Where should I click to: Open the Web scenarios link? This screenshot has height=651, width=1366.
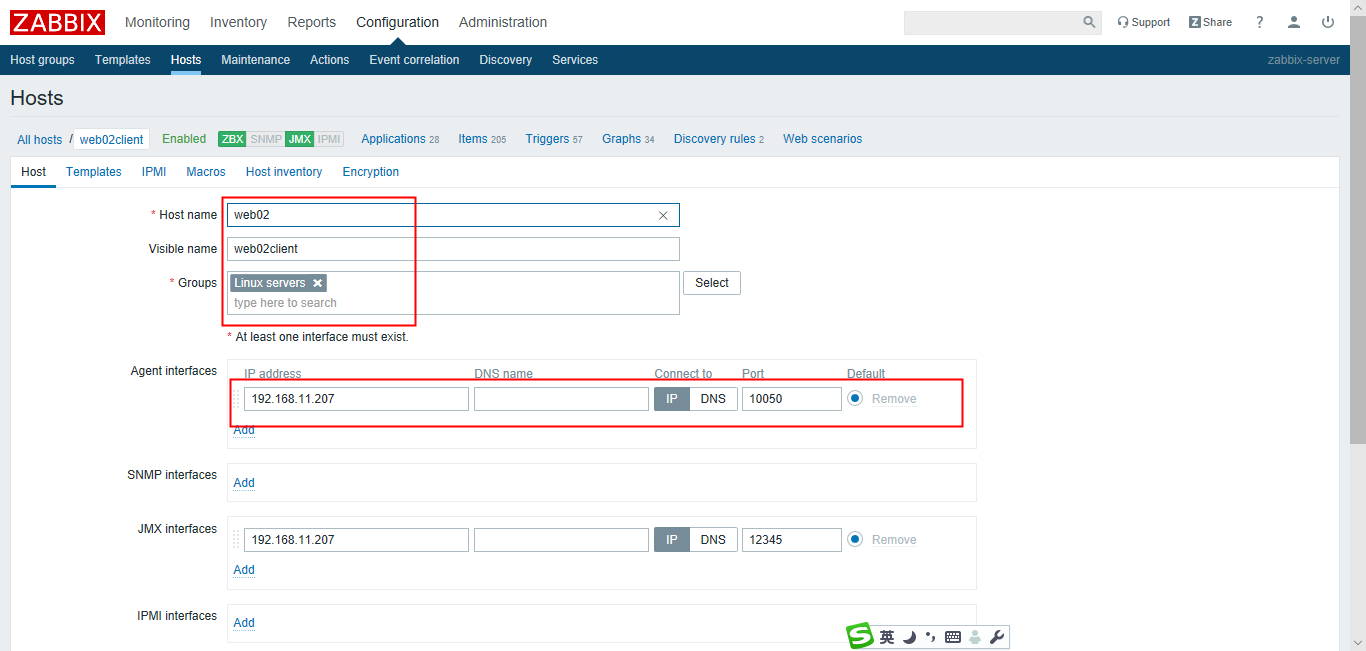click(822, 139)
